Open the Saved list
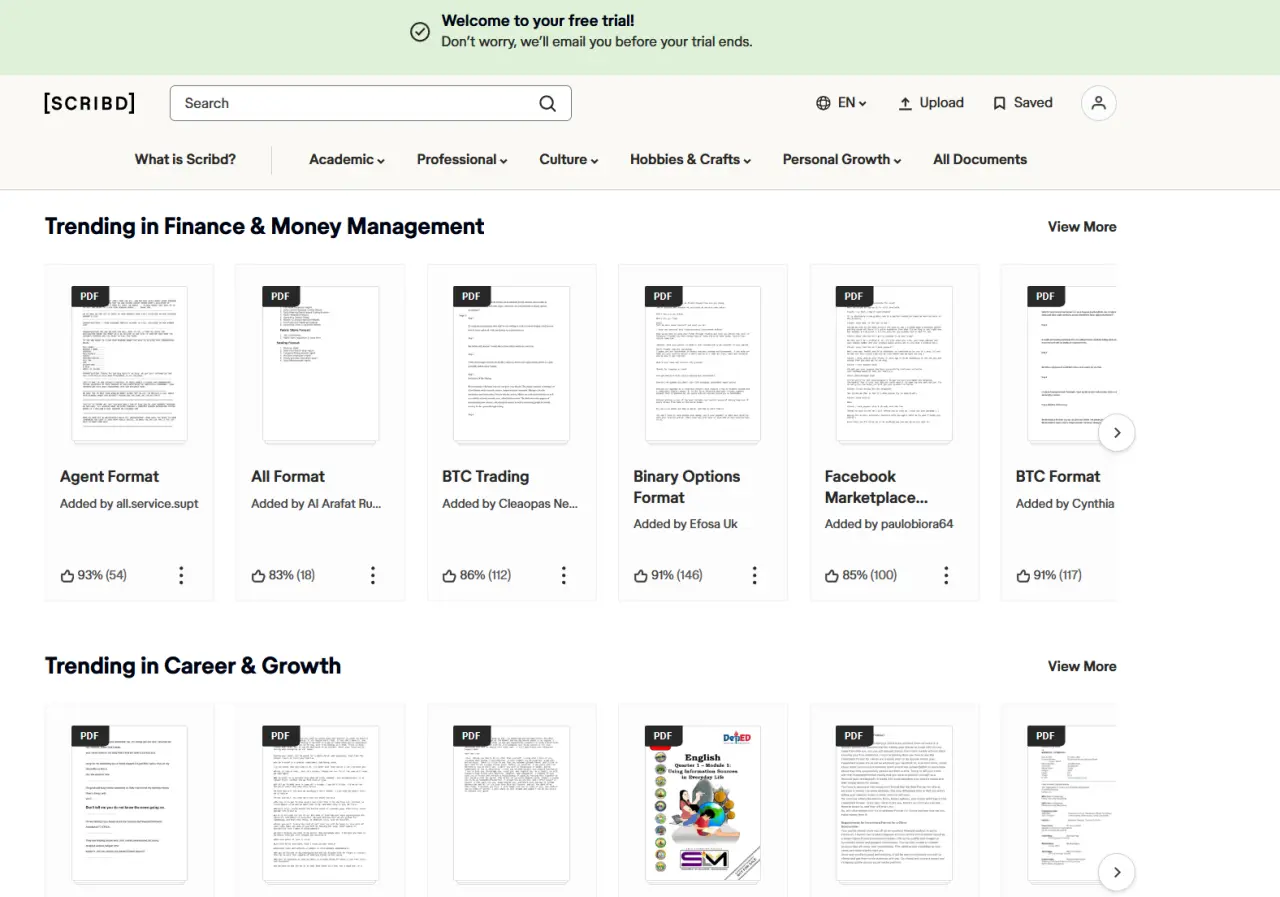The height and width of the screenshot is (897, 1280). pos(1022,103)
